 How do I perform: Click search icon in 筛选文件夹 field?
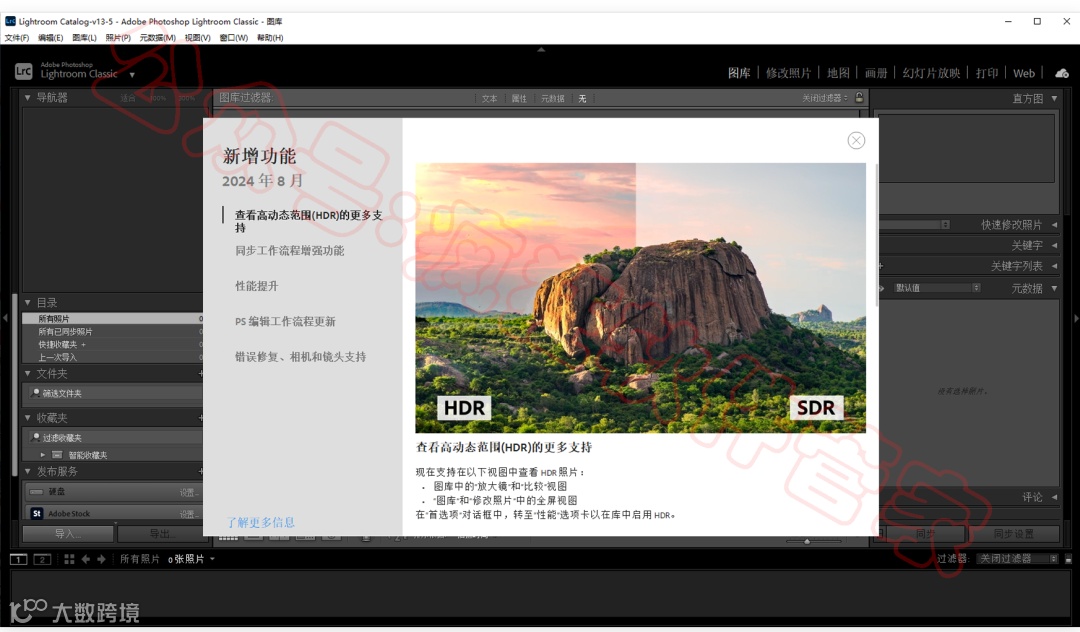pyautogui.click(x=35, y=393)
